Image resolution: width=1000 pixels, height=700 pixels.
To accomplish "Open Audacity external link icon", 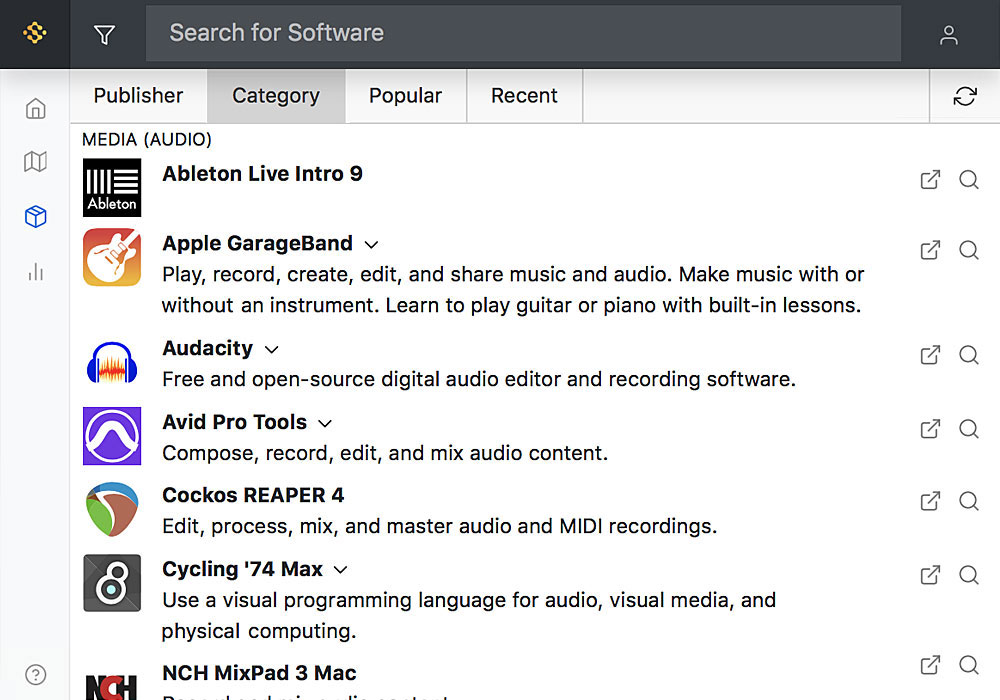I will click(930, 355).
